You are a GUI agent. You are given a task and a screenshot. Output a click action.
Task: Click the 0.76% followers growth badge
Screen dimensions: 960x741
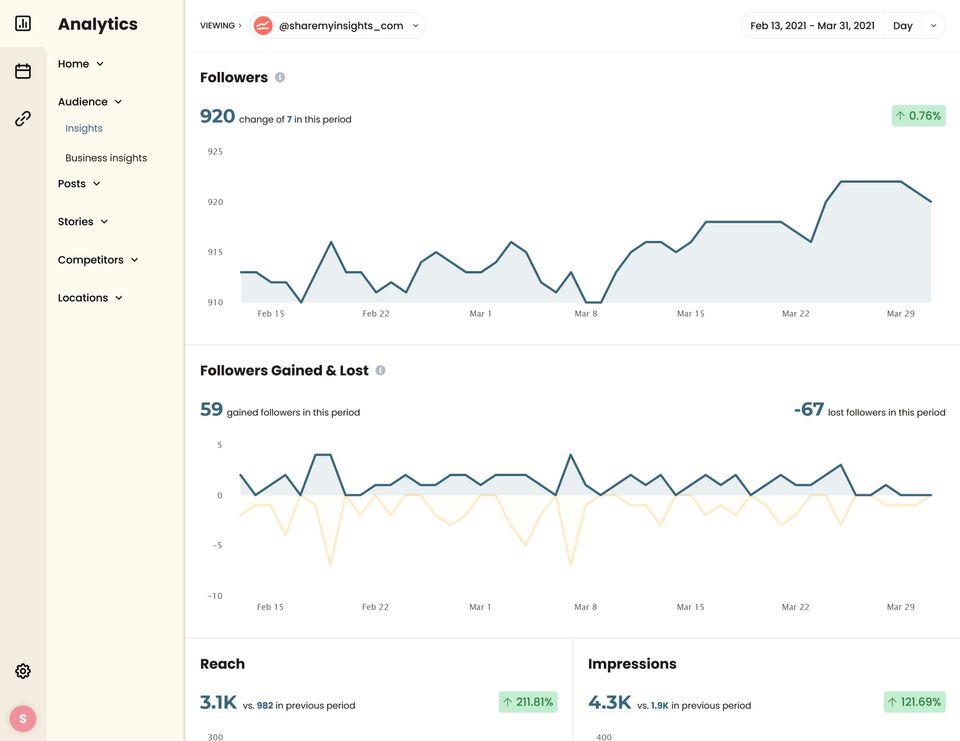(x=918, y=116)
